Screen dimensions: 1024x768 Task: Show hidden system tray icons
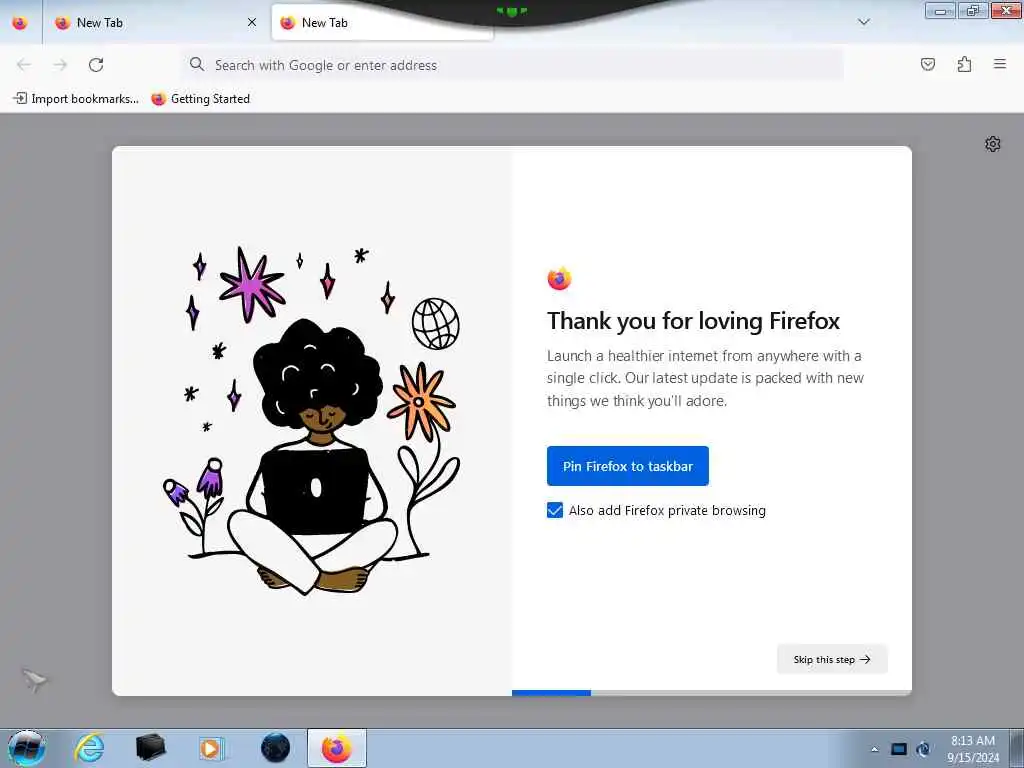click(x=874, y=749)
